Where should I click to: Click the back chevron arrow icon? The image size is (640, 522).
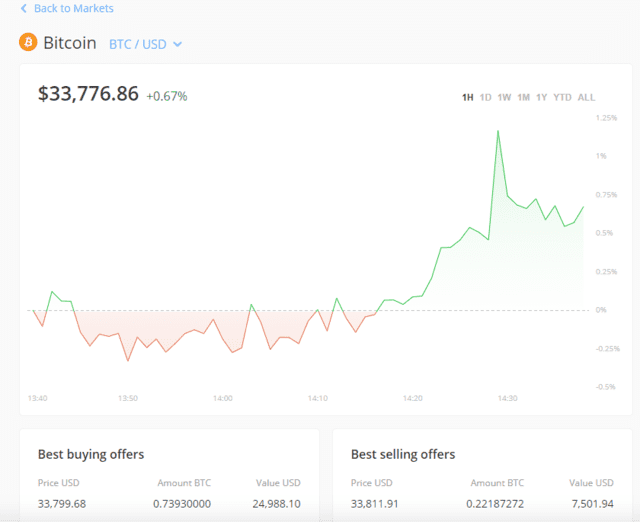(x=24, y=8)
